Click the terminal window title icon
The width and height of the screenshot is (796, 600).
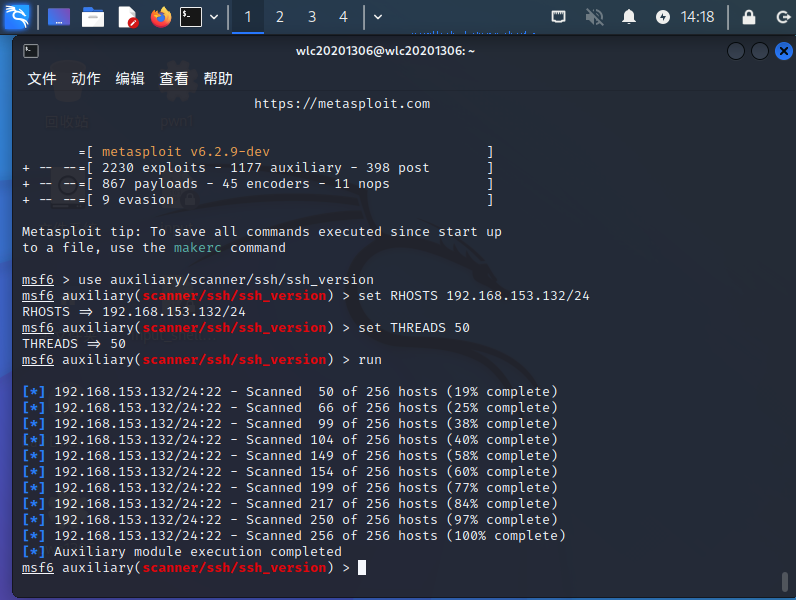coord(31,51)
